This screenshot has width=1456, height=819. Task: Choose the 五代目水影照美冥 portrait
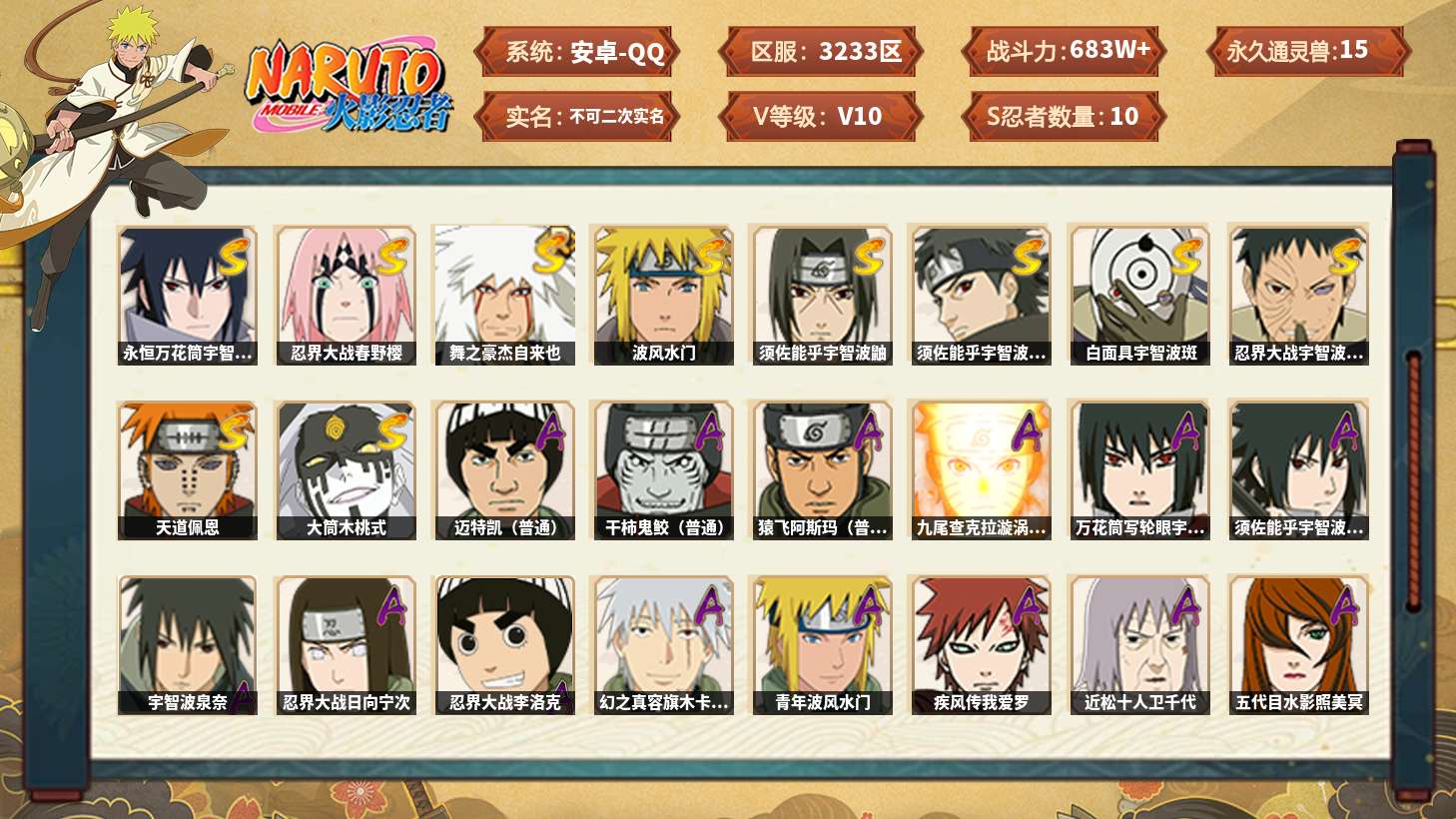pyautogui.click(x=1298, y=645)
